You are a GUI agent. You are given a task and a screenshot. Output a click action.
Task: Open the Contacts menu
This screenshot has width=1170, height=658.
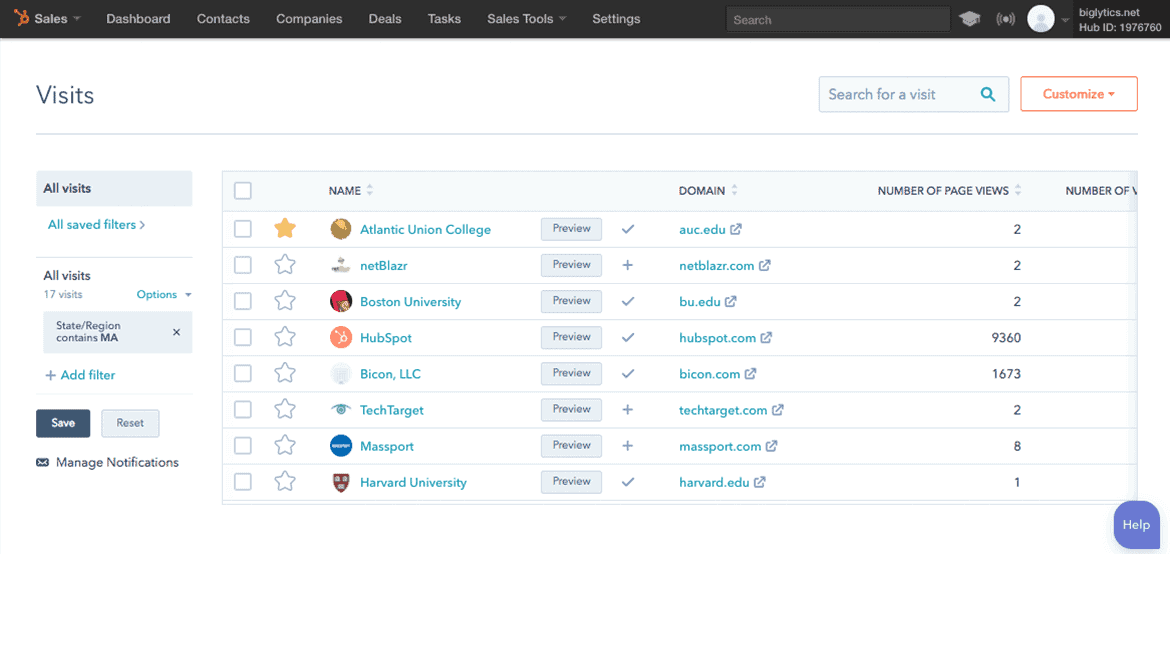[223, 19]
